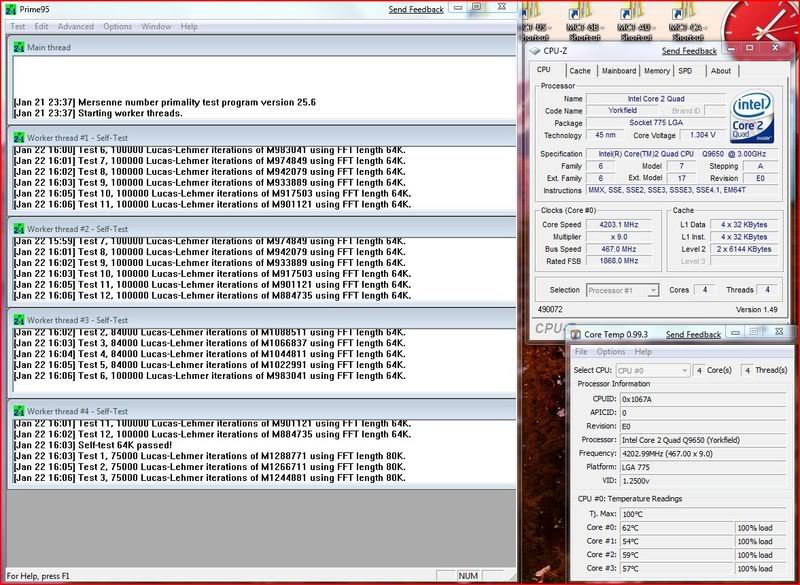Click the Core #2 temperature 59°C
The image size is (800, 585).
[x=677, y=555]
